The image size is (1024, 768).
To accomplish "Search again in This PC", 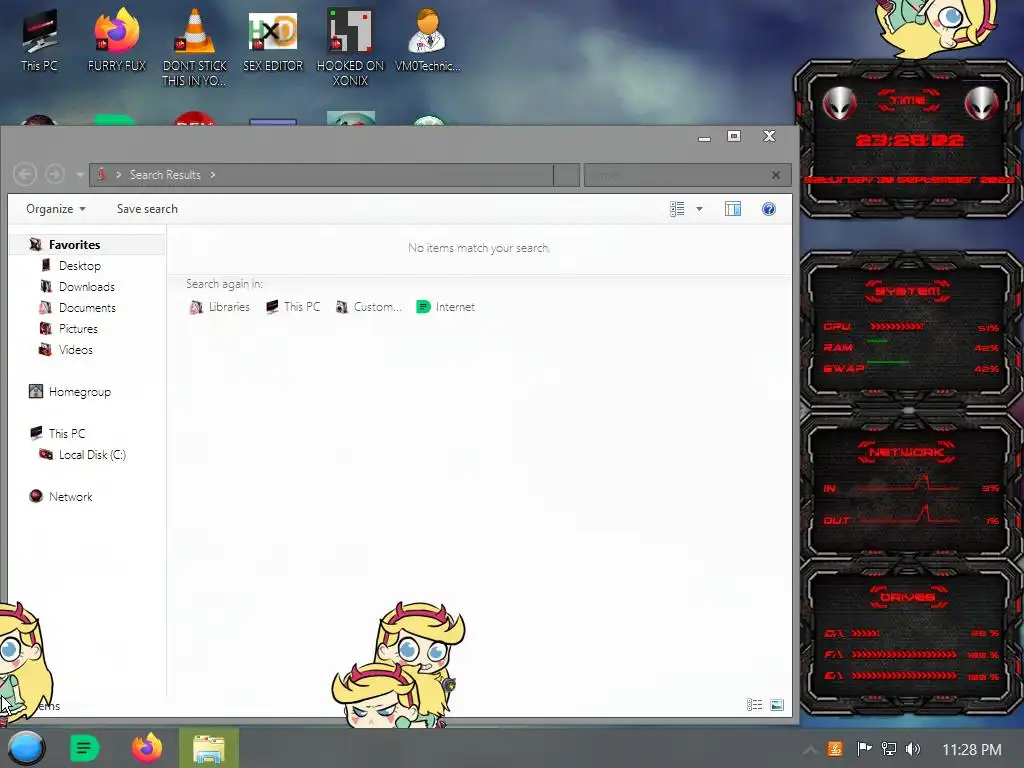I will click(293, 307).
